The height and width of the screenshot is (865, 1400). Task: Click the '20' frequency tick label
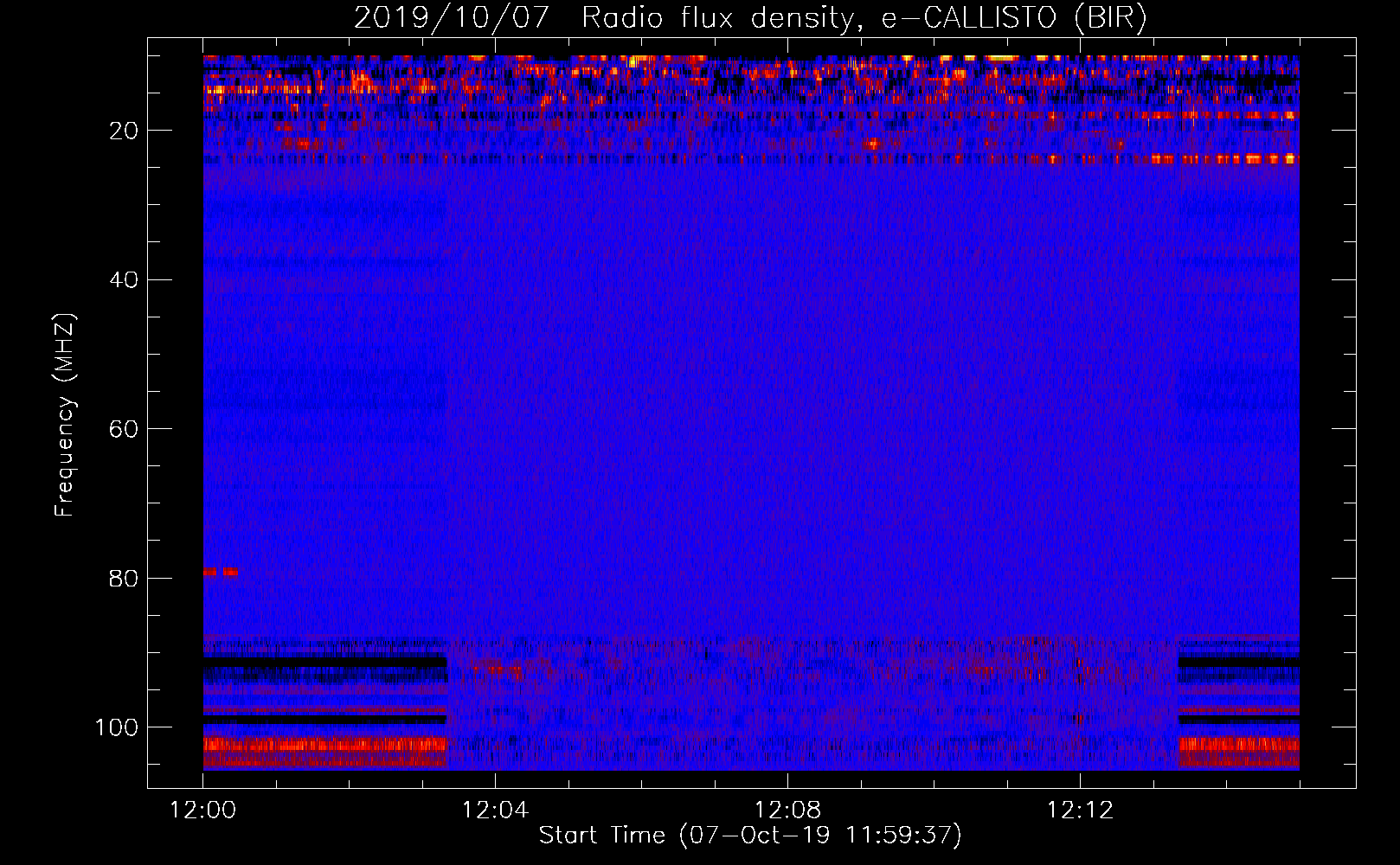click(x=124, y=131)
